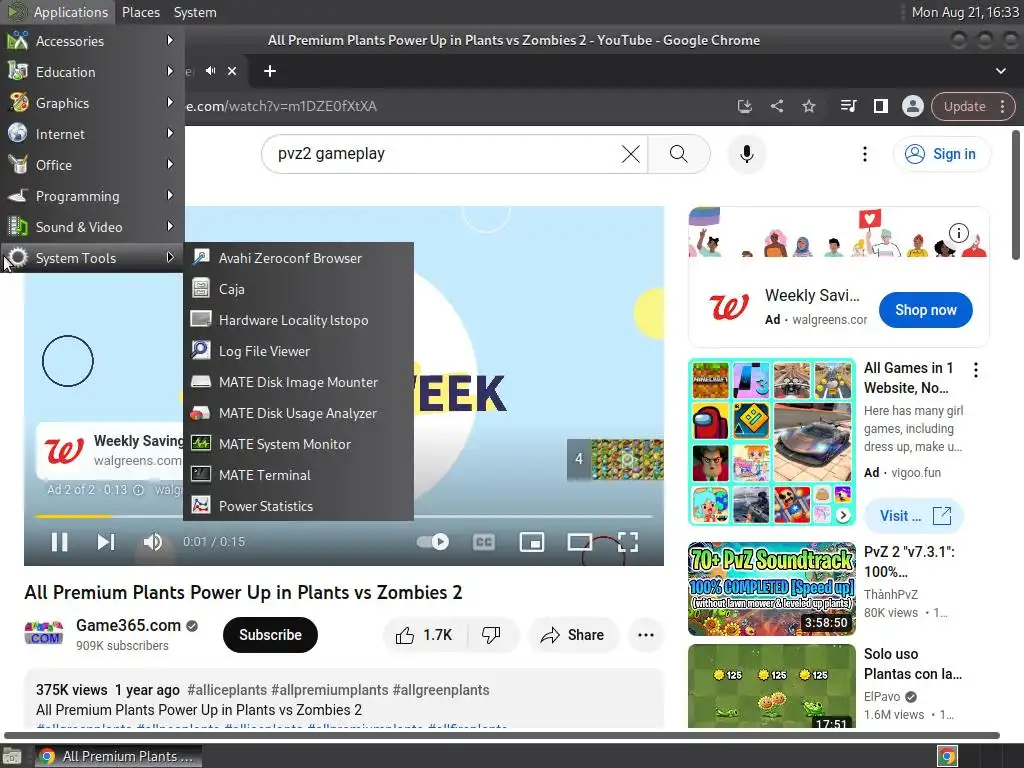Expand the Sound & Video submenu

(x=92, y=227)
